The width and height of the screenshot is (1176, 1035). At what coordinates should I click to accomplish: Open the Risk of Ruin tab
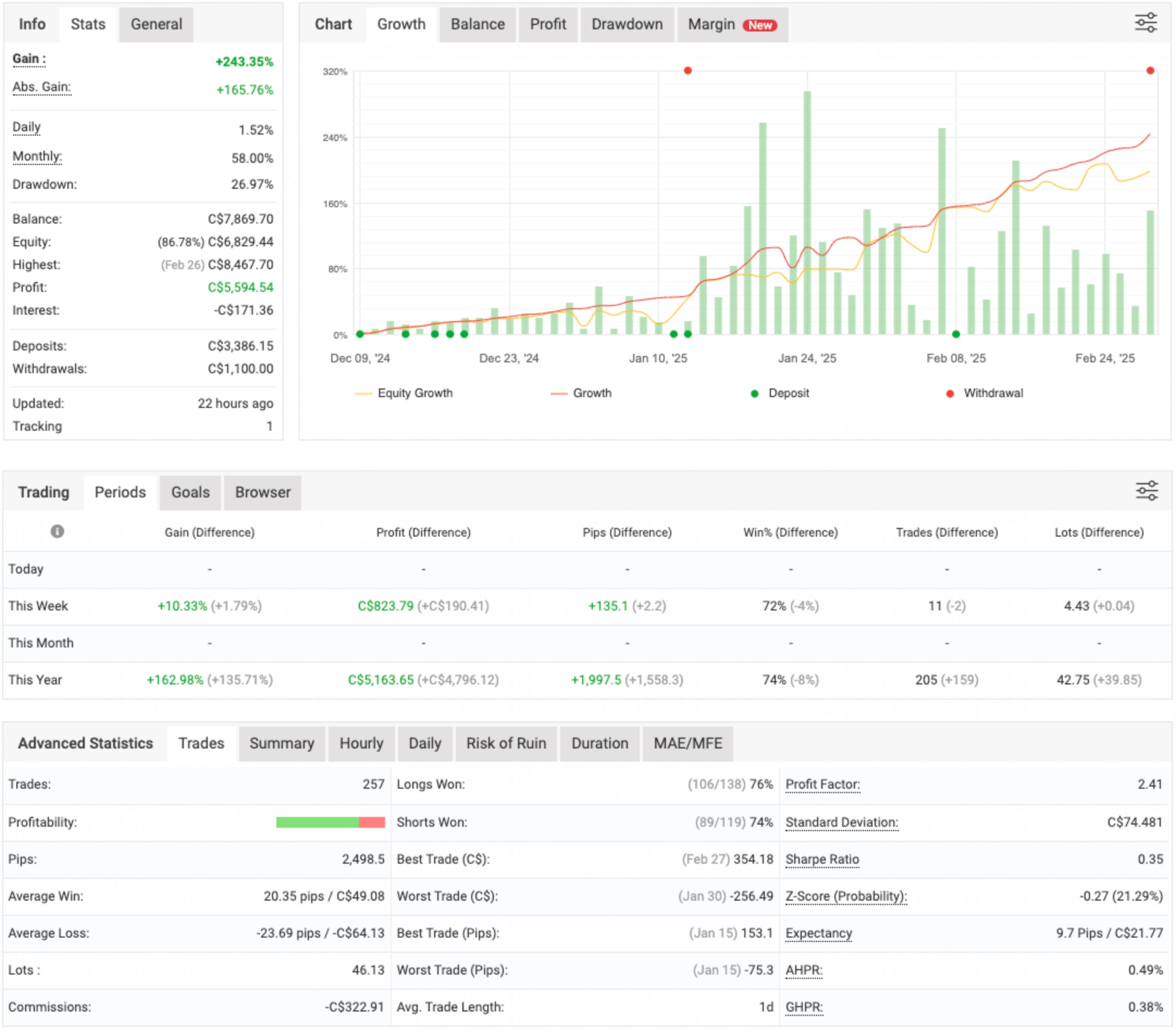point(506,743)
